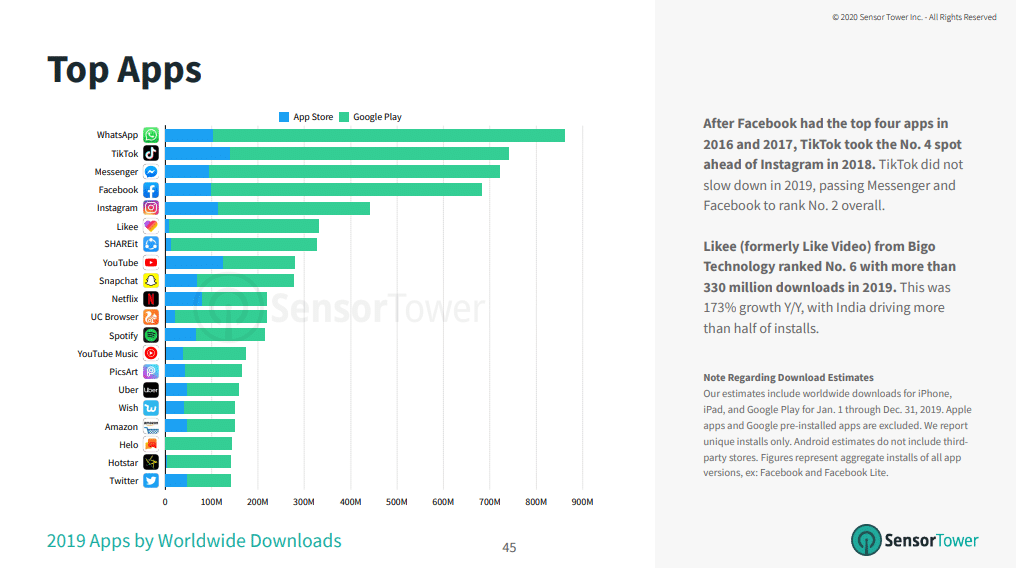Viewport: 1016px width, 568px height.
Task: Click the Top Apps heading
Action: coord(124,70)
